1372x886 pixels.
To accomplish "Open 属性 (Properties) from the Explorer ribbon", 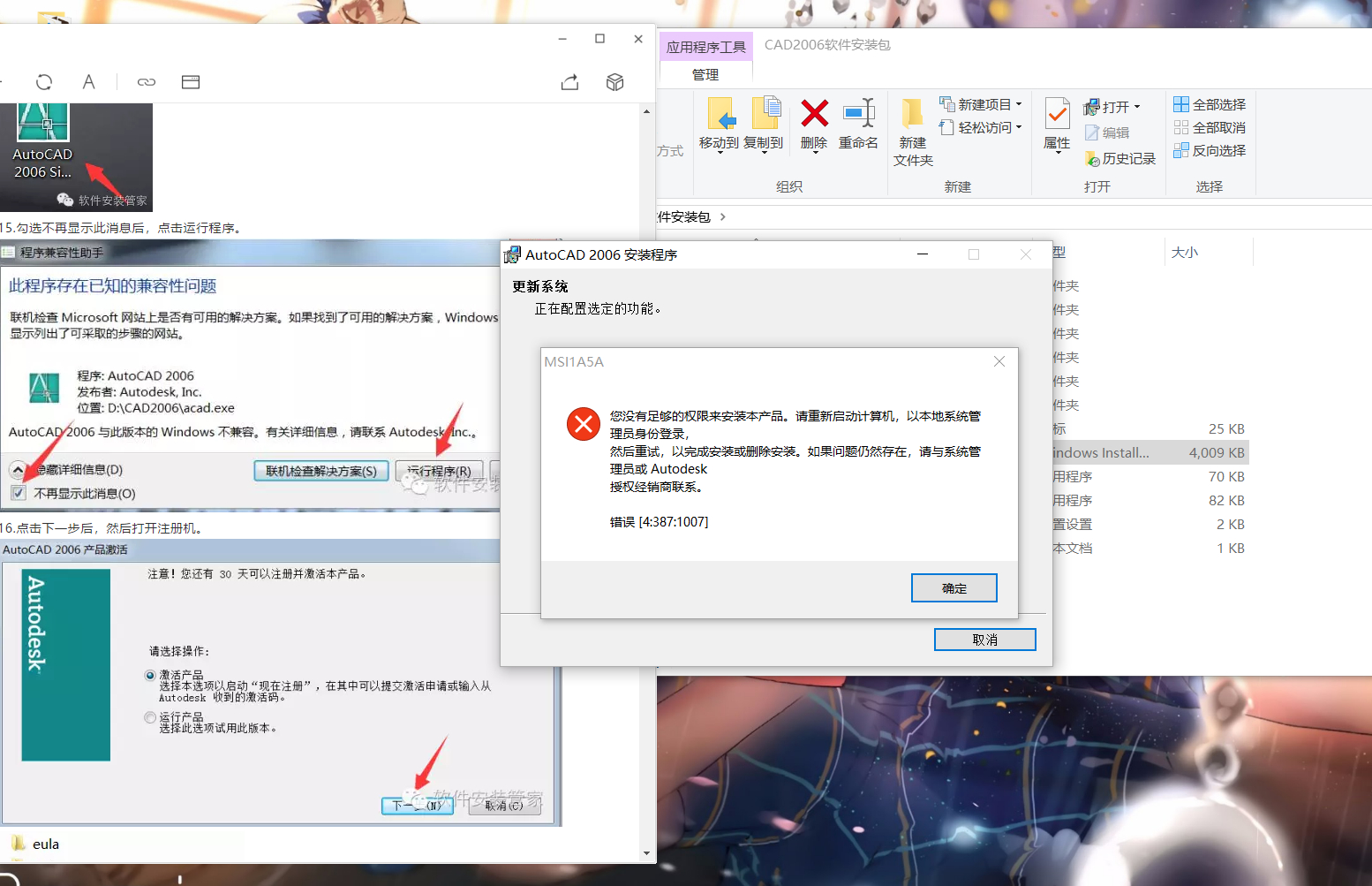I will pos(1057,125).
